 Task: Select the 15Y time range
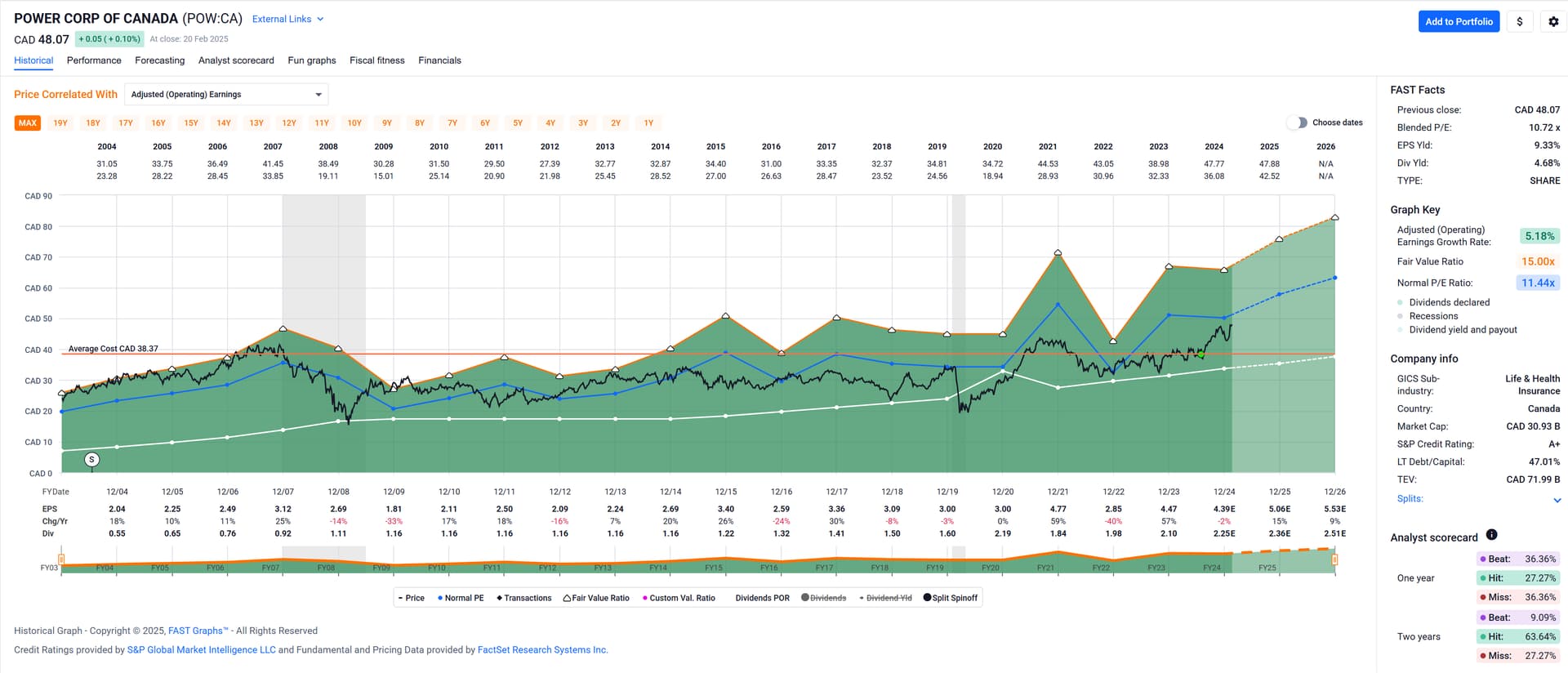coord(191,123)
